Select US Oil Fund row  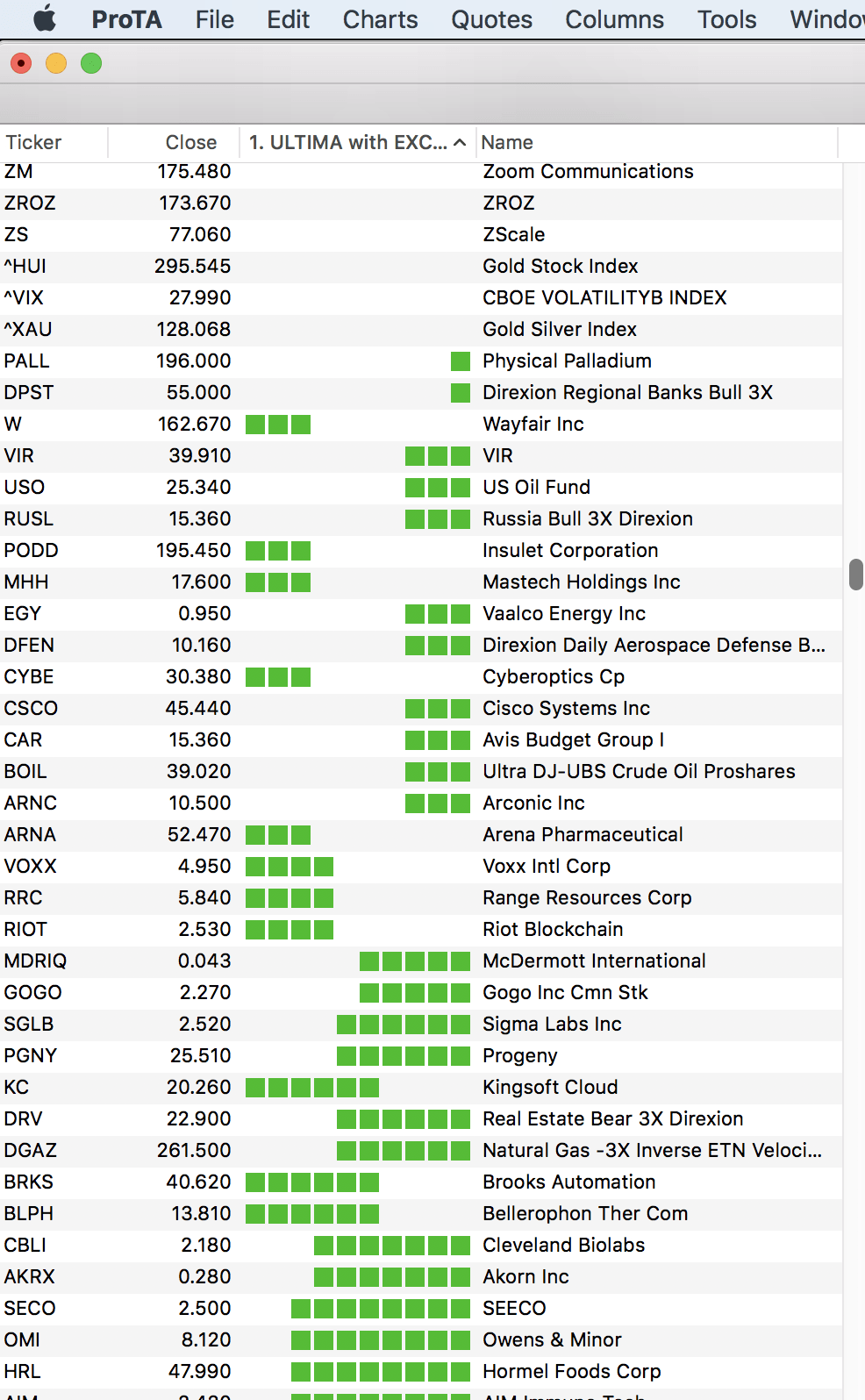point(421,487)
